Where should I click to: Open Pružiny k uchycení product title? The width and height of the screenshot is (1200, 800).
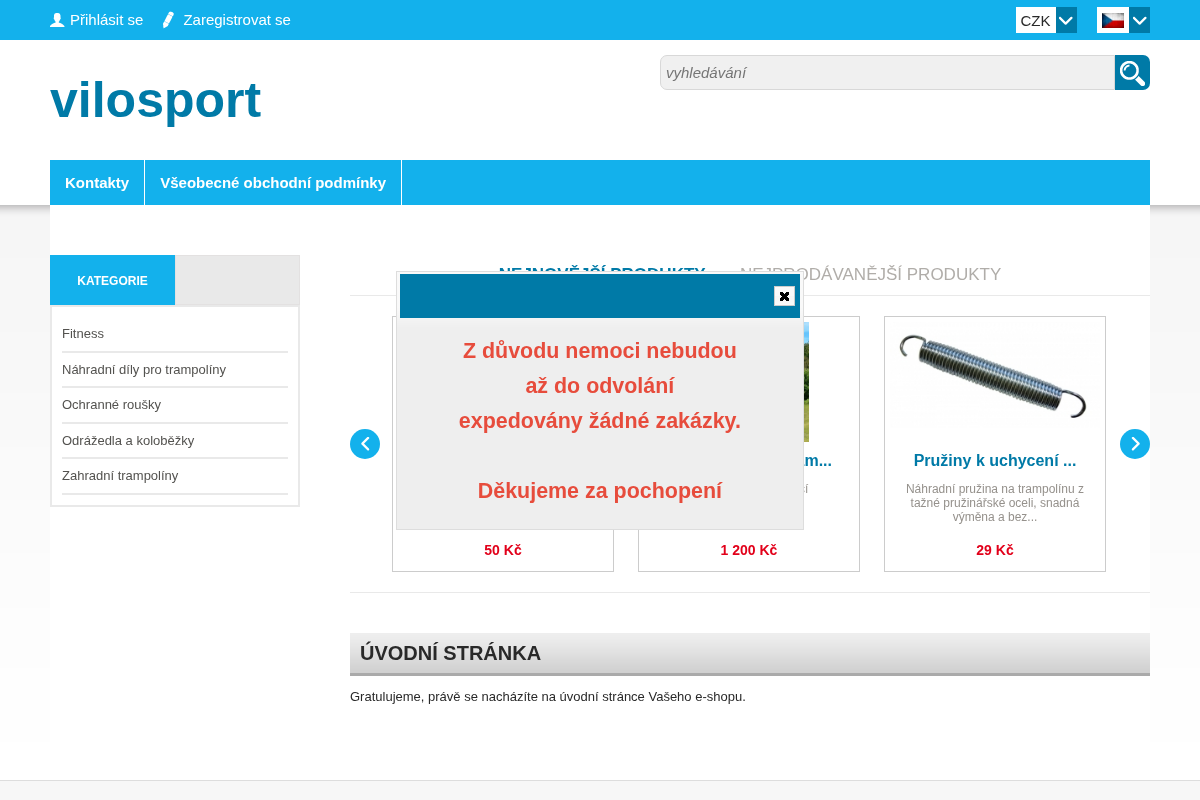[995, 460]
